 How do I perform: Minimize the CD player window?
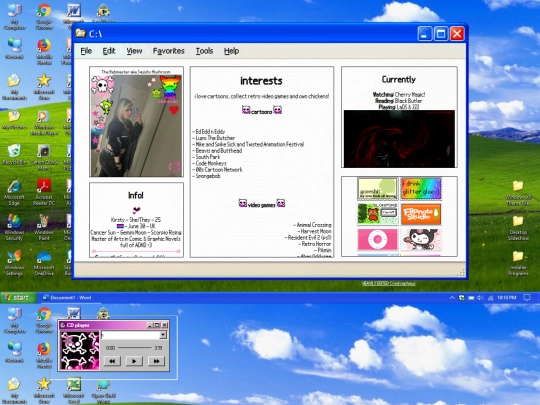point(149,325)
